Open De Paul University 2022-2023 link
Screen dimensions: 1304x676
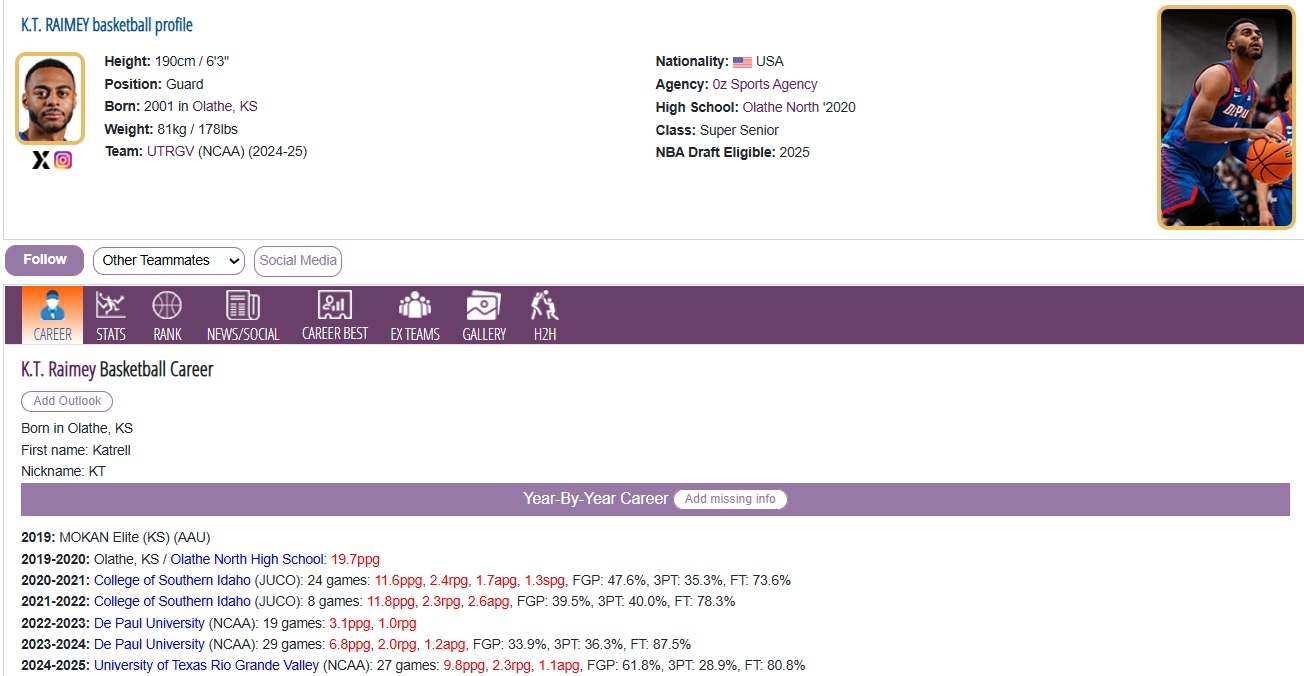[149, 623]
